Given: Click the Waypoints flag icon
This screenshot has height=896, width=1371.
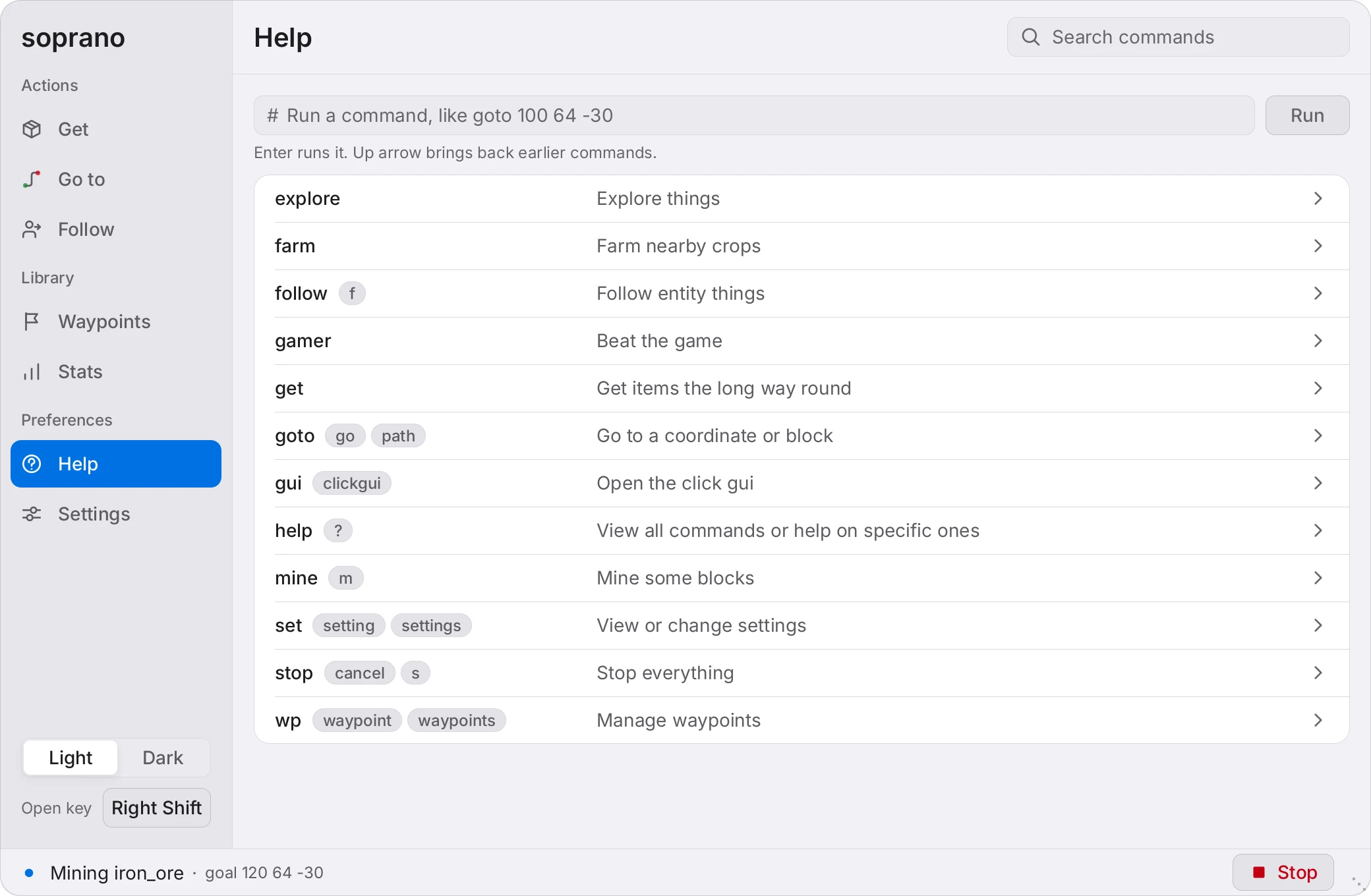Looking at the screenshot, I should click(x=32, y=322).
